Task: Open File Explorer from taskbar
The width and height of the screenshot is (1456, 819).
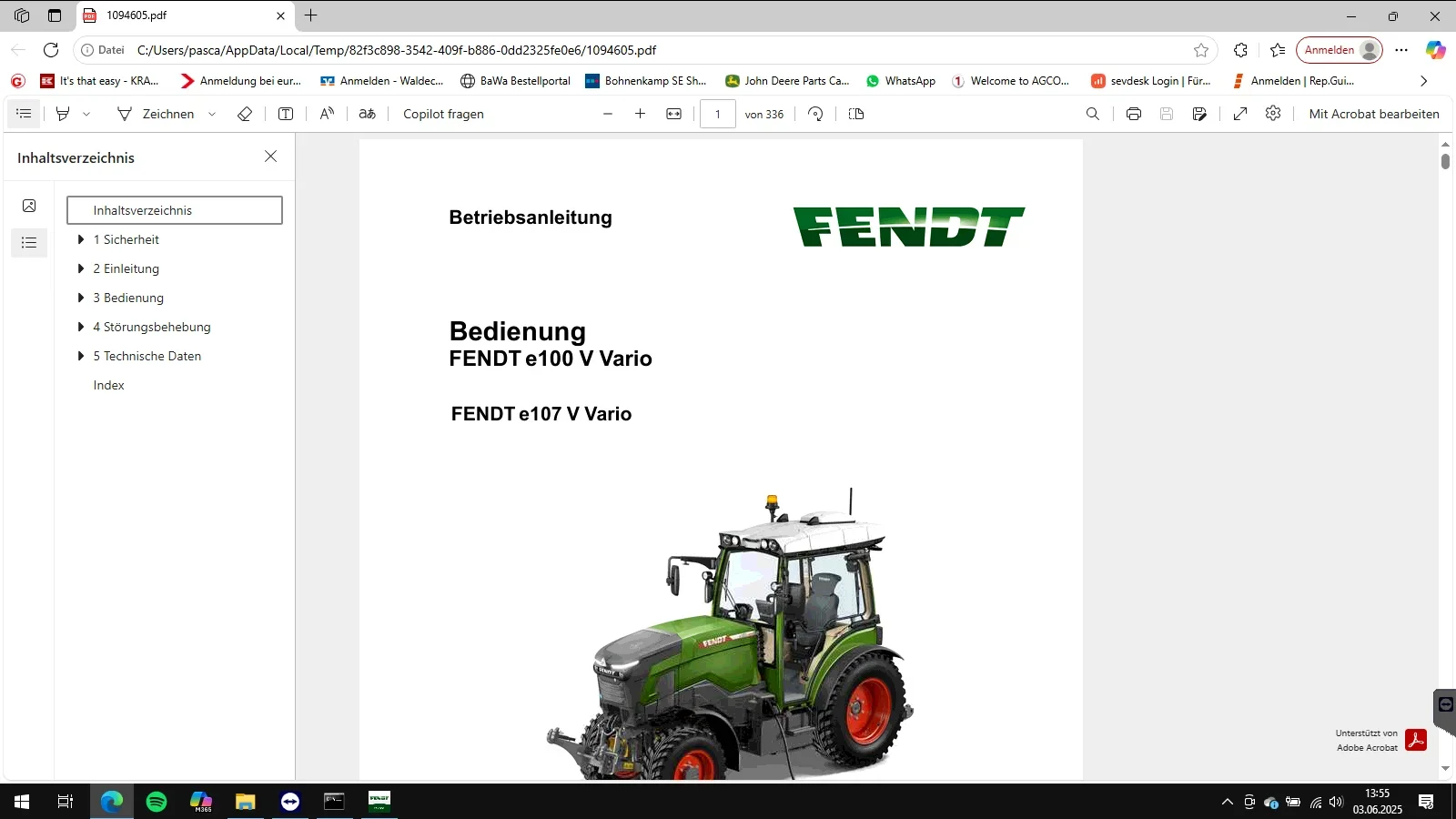Action: click(x=246, y=802)
